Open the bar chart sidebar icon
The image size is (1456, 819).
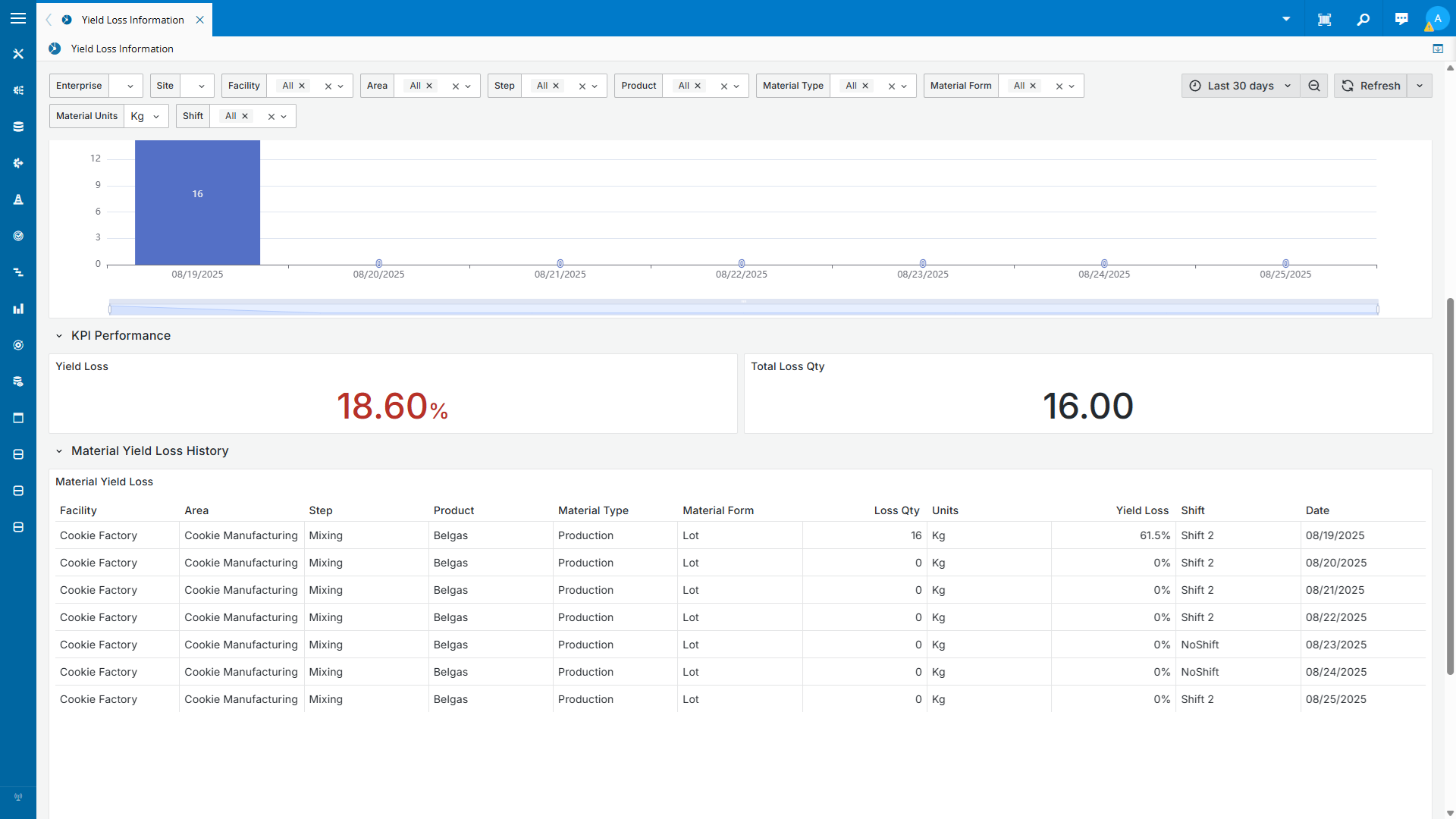click(18, 309)
